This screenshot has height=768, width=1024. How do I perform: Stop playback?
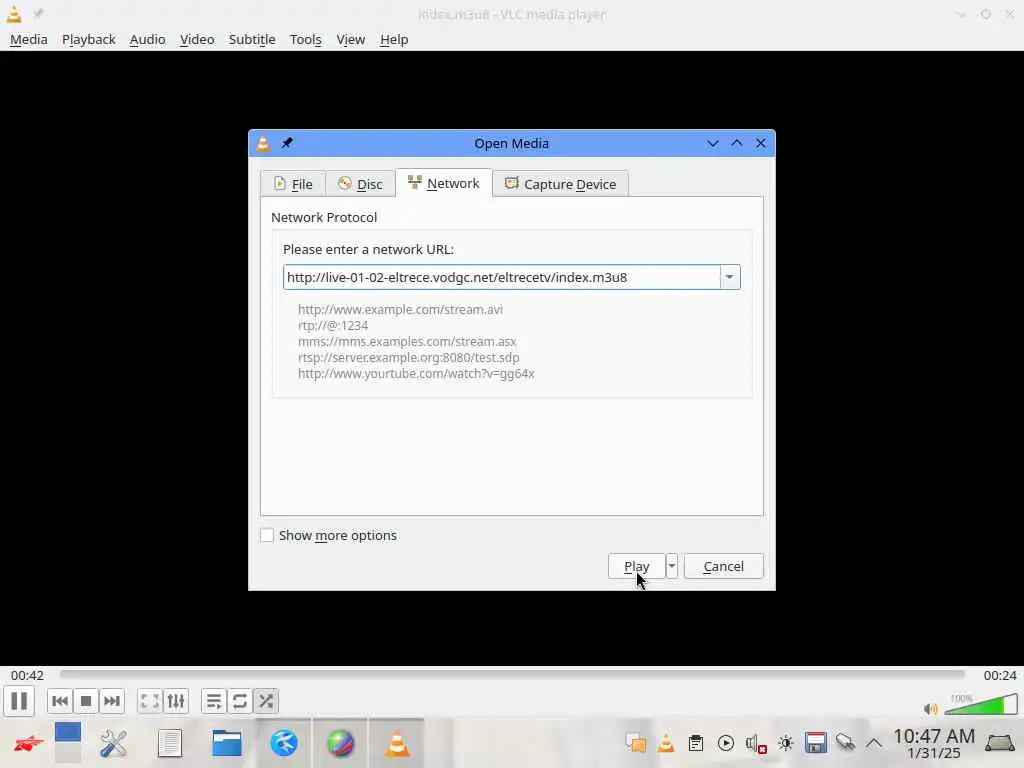click(x=86, y=701)
